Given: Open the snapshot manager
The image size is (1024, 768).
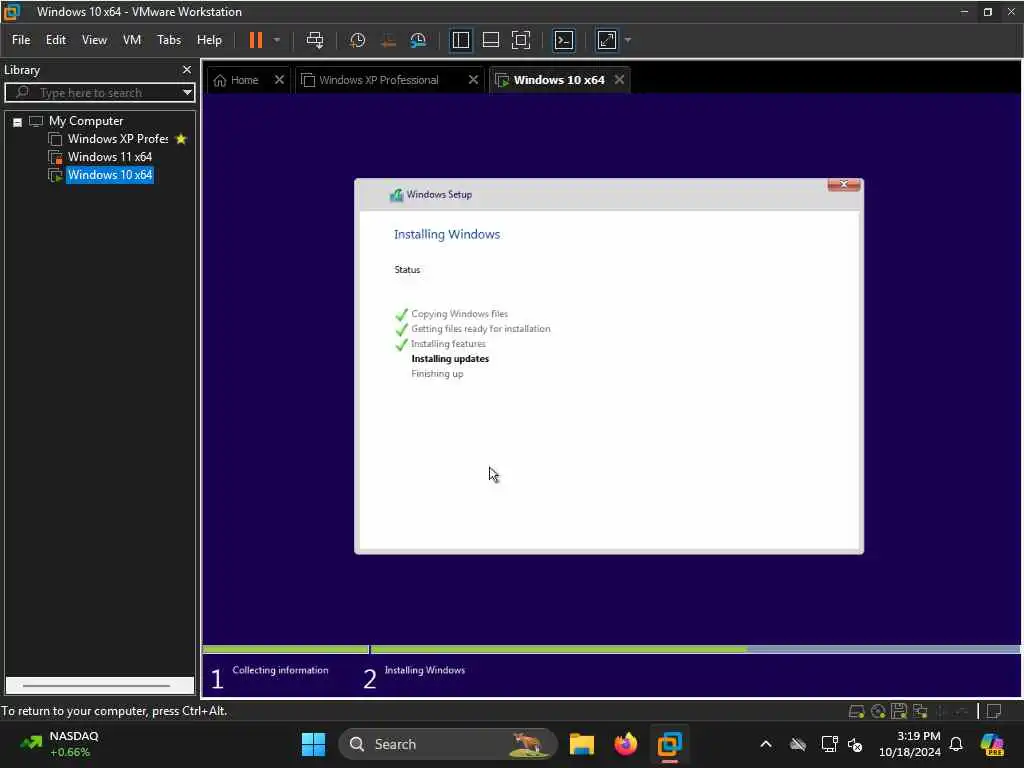Looking at the screenshot, I should coord(418,40).
